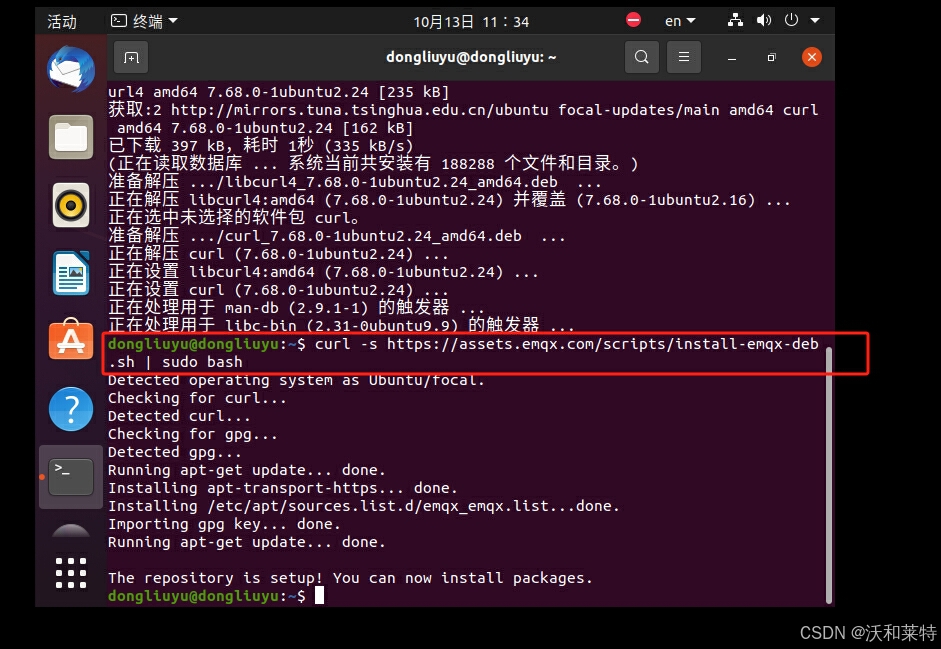The height and width of the screenshot is (649, 941).
Task: Click the 'Checking for gpg...' line
Action: 193,434
